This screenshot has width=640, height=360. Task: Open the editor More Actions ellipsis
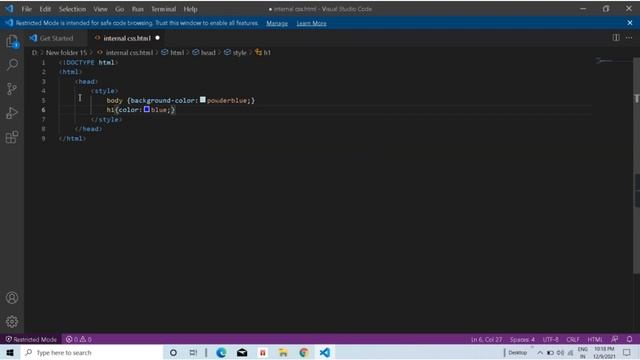[629, 38]
